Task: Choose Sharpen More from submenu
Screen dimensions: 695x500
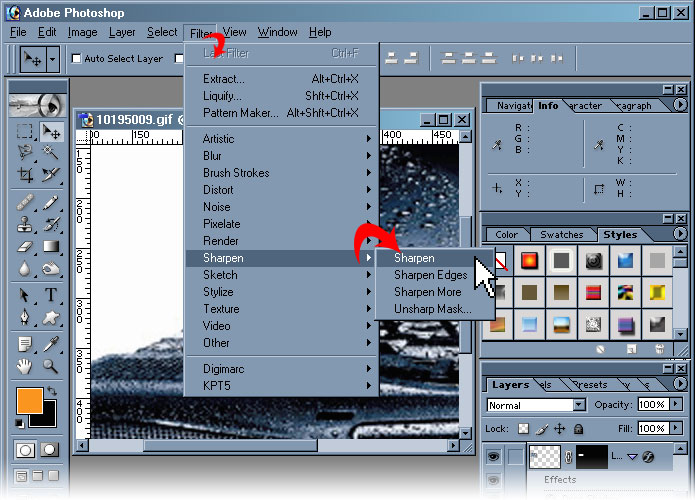Action: (x=427, y=292)
